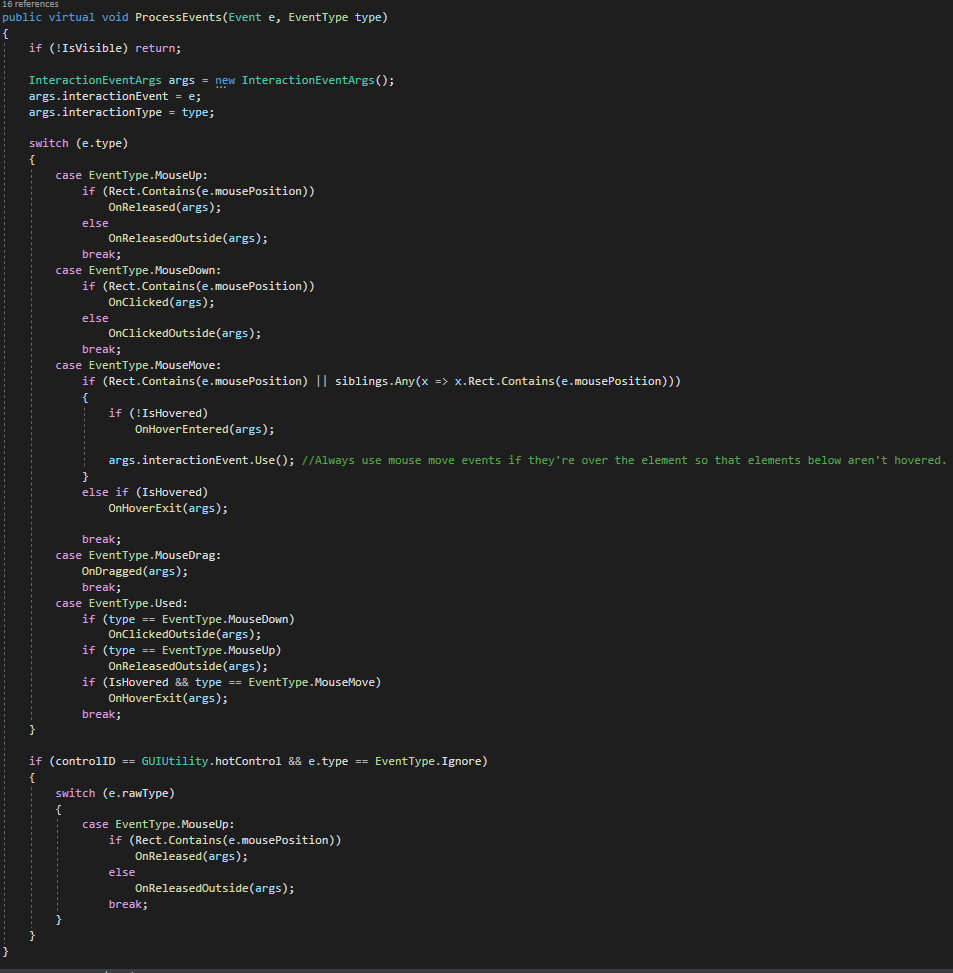Click 'case EventType.MouseMove:' label

138,365
